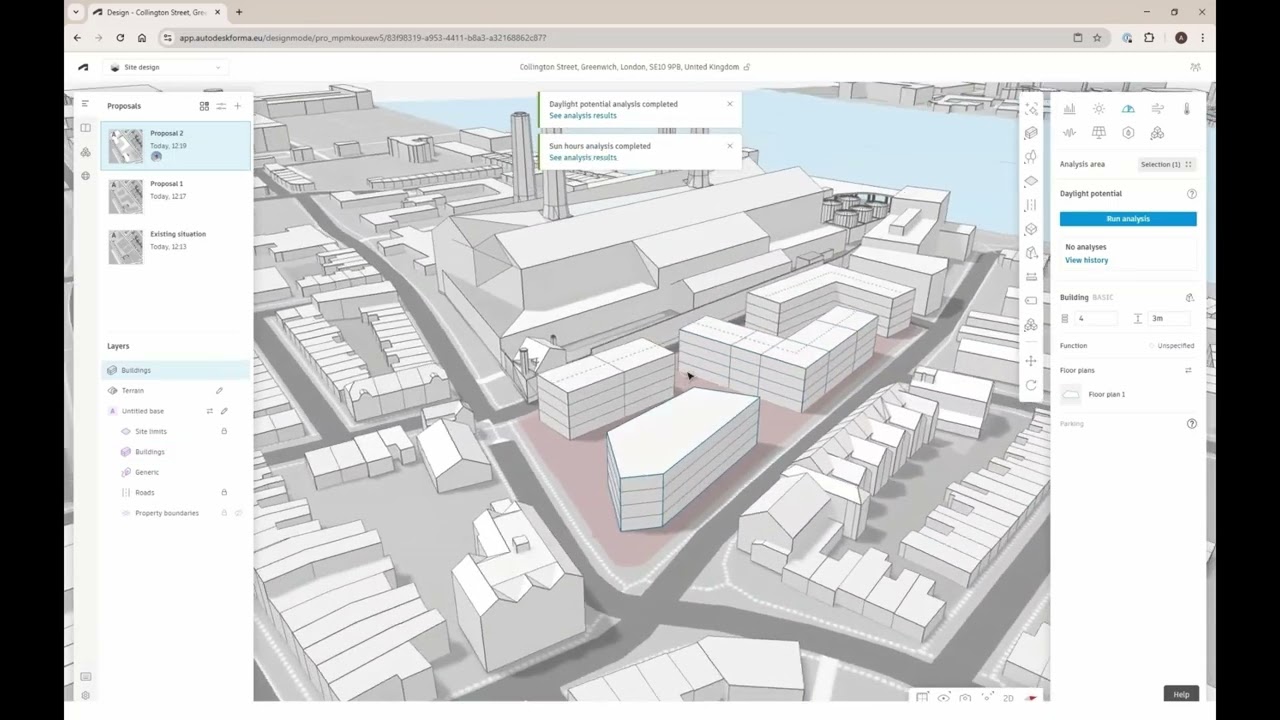This screenshot has width=1280, height=720.
Task: Bookmark this page with star icon
Action: [x=1097, y=38]
